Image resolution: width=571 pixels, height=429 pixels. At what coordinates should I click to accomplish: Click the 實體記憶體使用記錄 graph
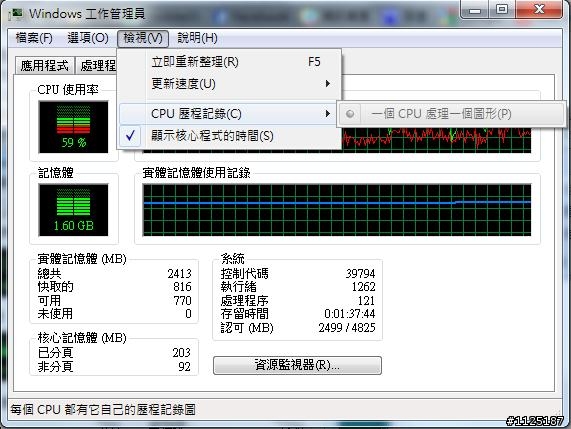tap(336, 210)
